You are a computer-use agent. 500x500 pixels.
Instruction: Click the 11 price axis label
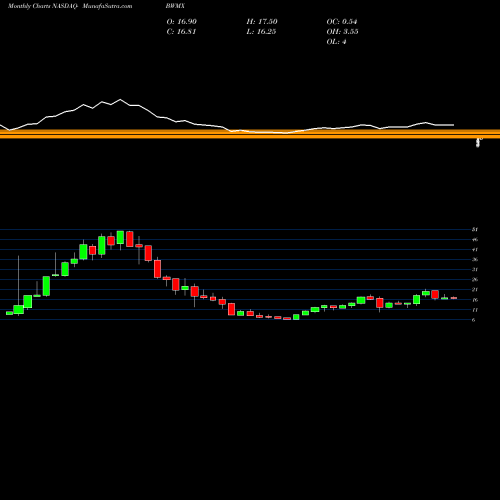[x=475, y=310]
